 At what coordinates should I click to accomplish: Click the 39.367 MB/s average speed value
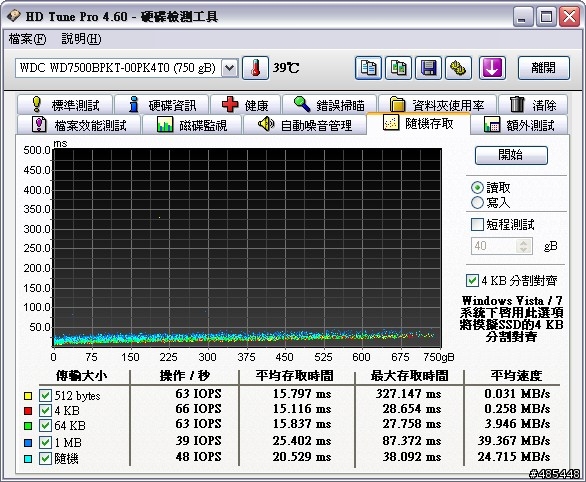coord(514,441)
